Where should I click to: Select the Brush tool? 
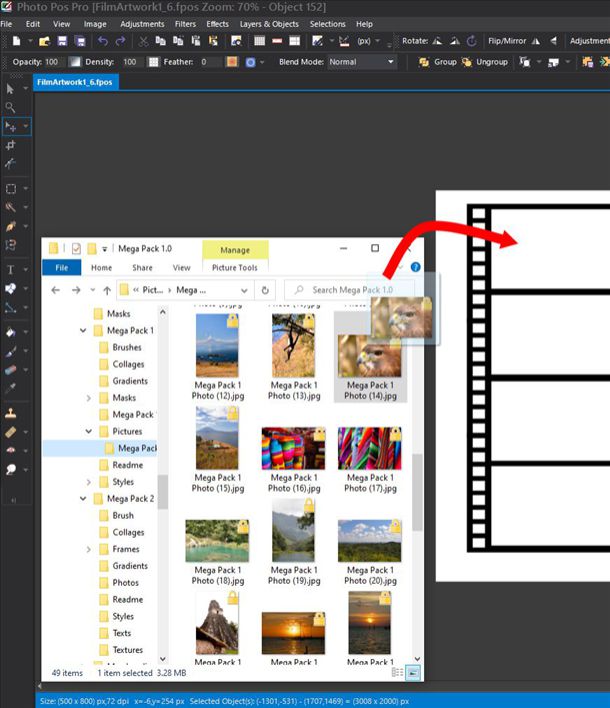point(10,351)
